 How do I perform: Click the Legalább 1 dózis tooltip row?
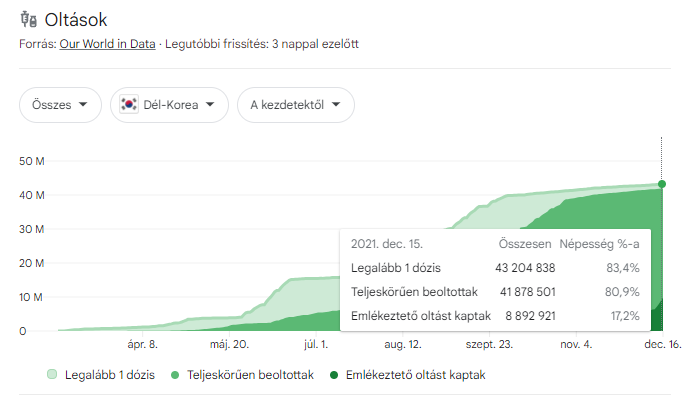[495, 268]
